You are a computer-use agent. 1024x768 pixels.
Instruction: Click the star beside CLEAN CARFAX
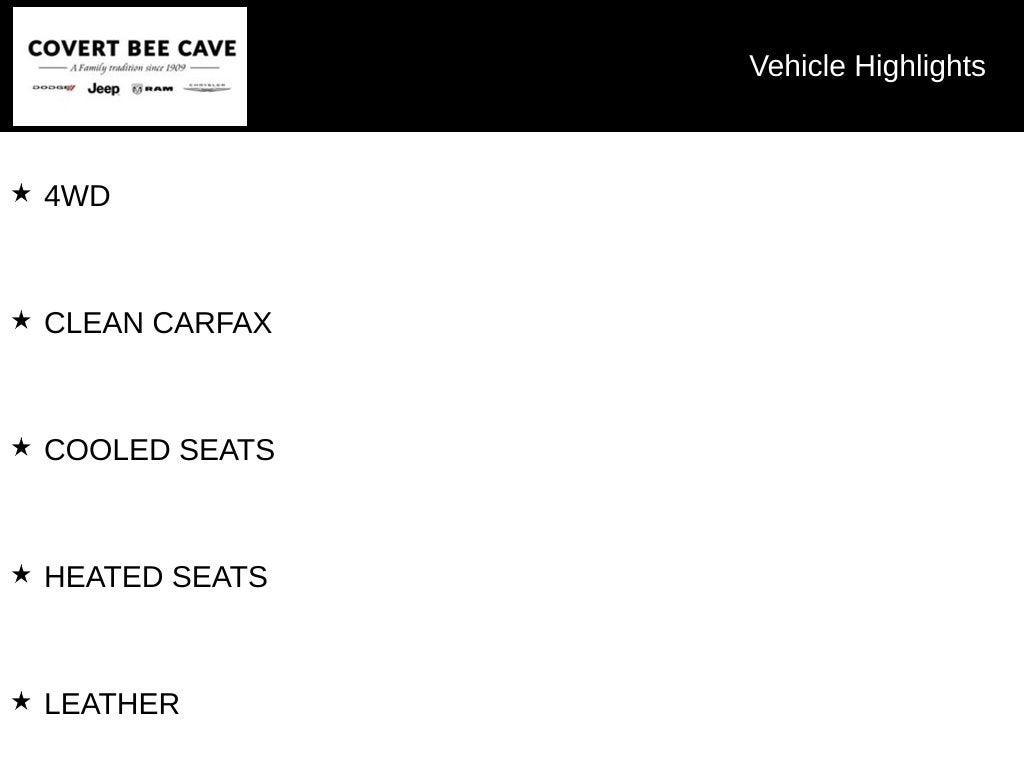click(x=21, y=320)
